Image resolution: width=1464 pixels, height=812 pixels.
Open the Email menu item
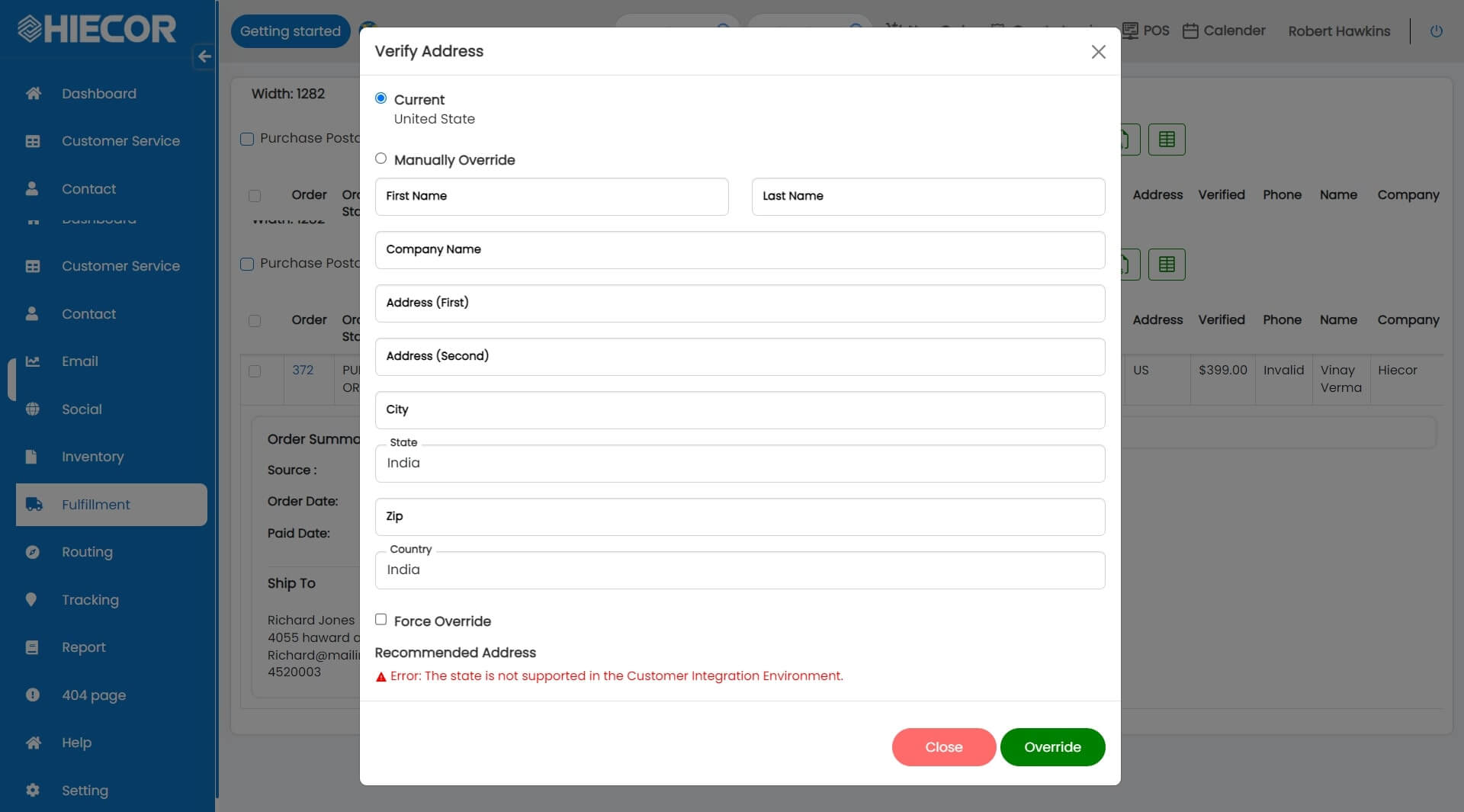(80, 361)
